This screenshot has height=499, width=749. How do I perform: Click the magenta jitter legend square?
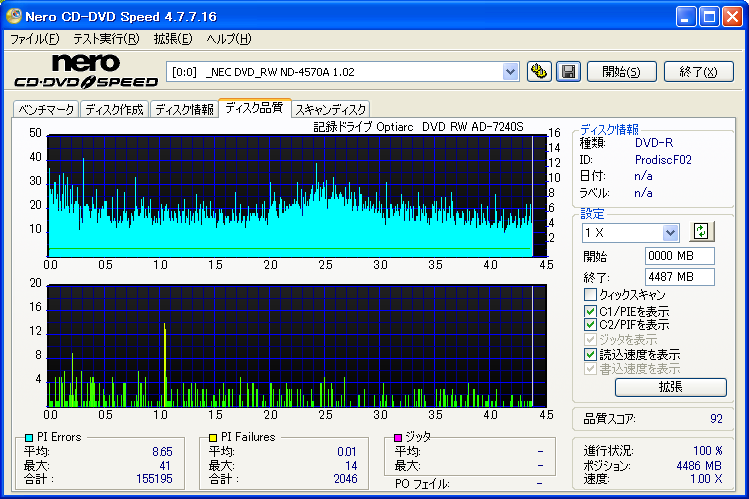[397, 437]
